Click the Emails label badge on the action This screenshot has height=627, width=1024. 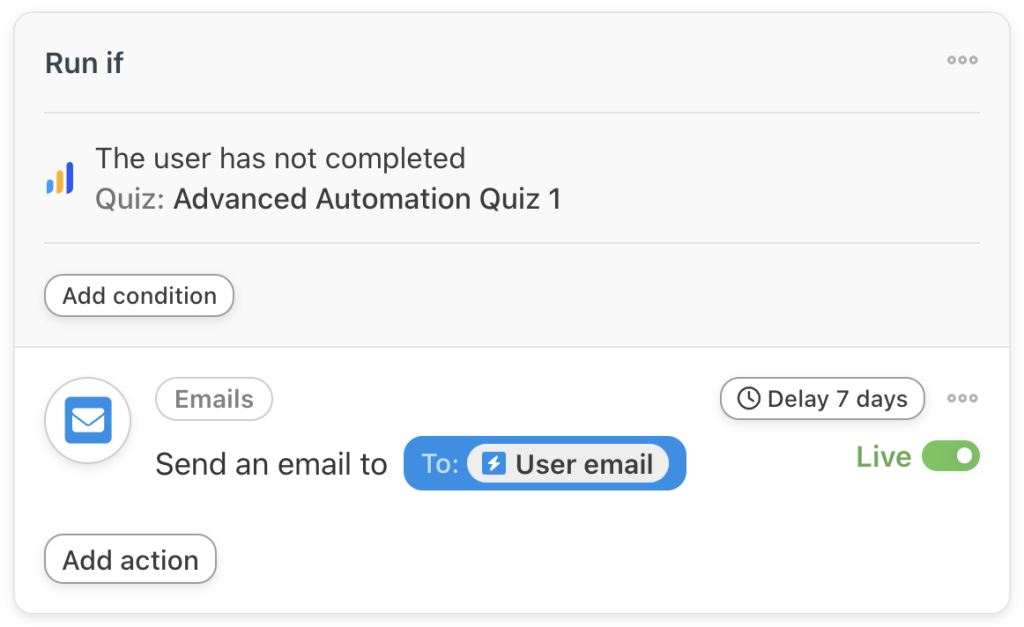[x=213, y=398]
